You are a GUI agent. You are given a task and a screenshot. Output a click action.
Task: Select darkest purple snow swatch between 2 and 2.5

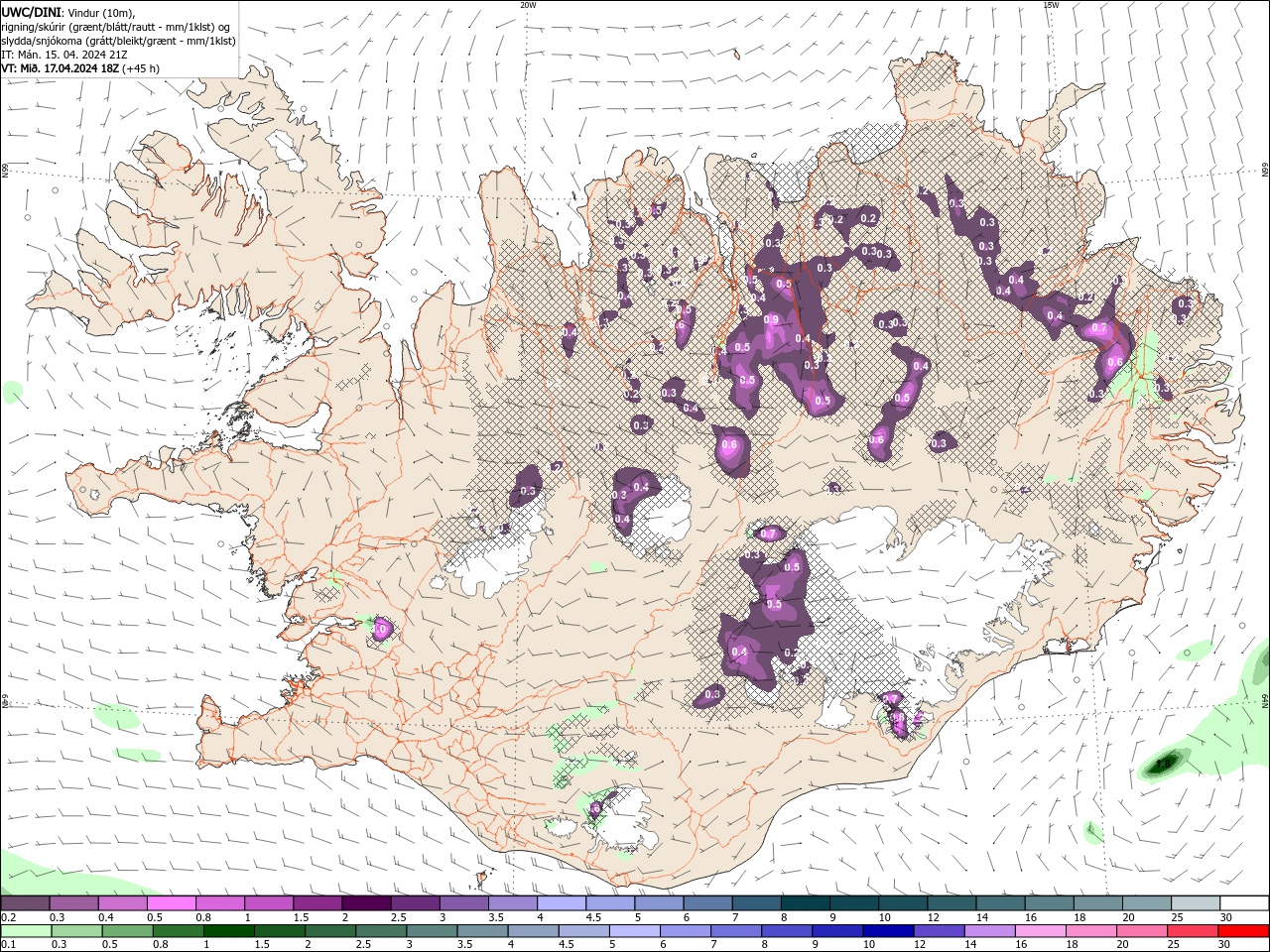[x=366, y=903]
